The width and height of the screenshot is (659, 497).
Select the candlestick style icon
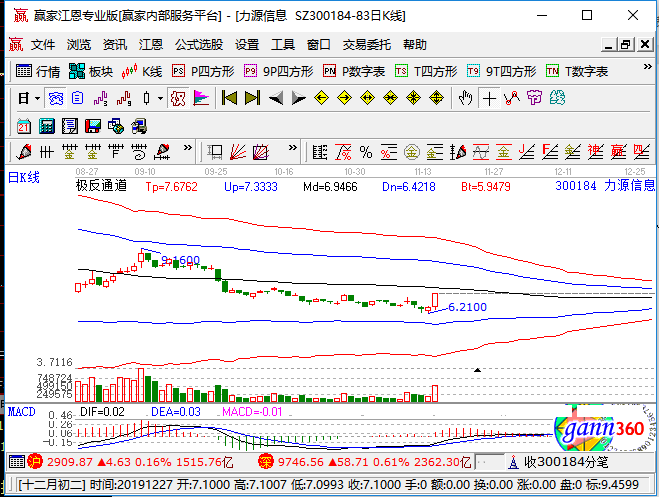pos(146,99)
